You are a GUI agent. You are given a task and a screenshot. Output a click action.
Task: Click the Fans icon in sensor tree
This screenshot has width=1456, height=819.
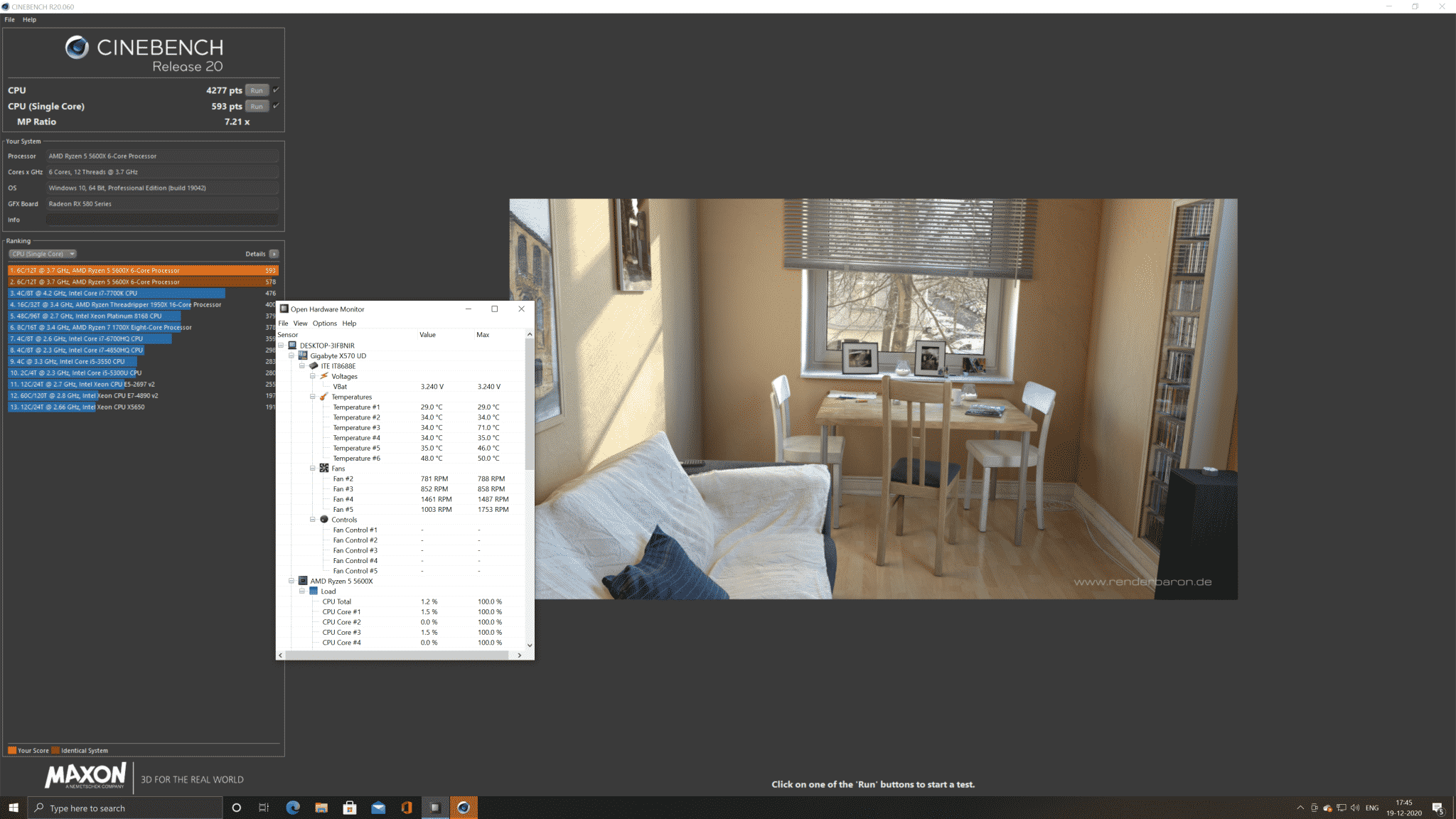coord(324,468)
